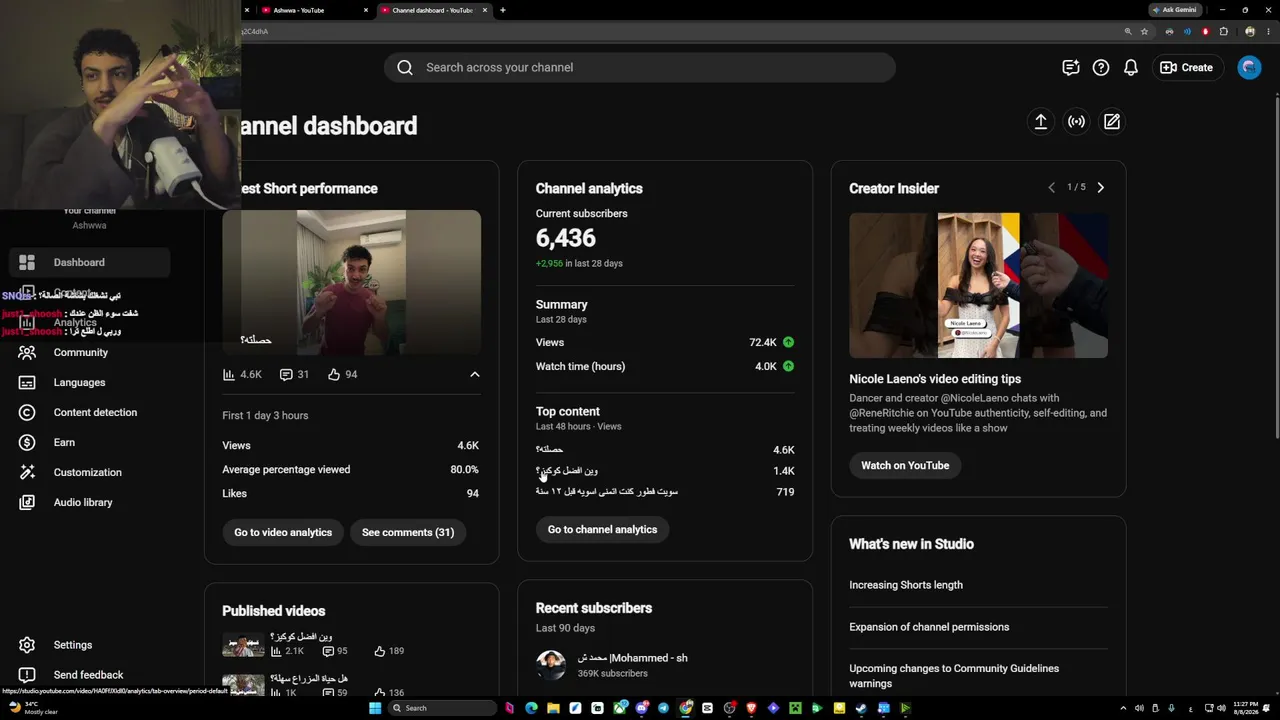Image resolution: width=1280 pixels, height=720 pixels.
Task: Click the Go live broadcast icon
Action: [x=1076, y=121]
